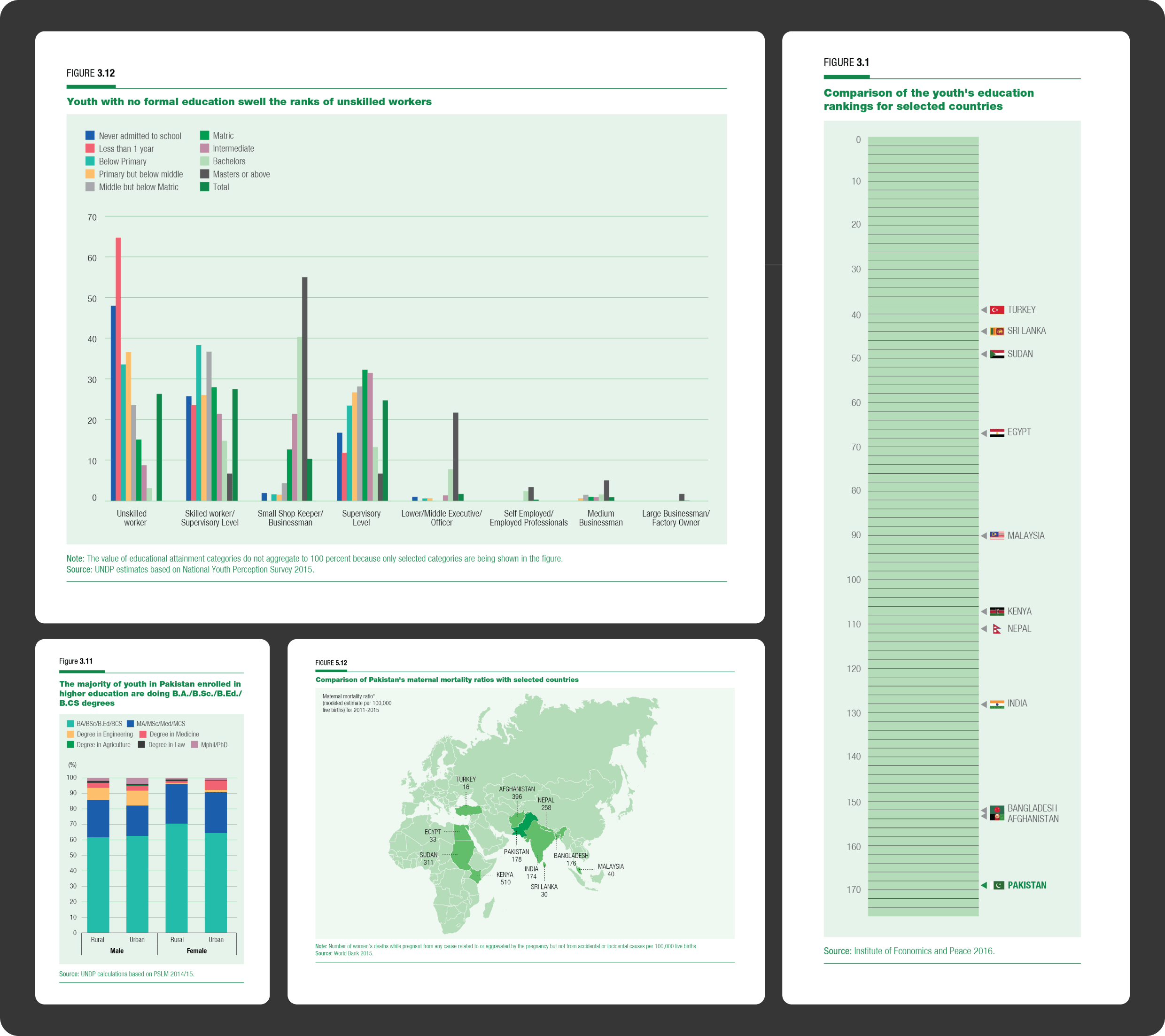Click the Nepal flag icon
The height and width of the screenshot is (1036, 1165).
click(997, 629)
